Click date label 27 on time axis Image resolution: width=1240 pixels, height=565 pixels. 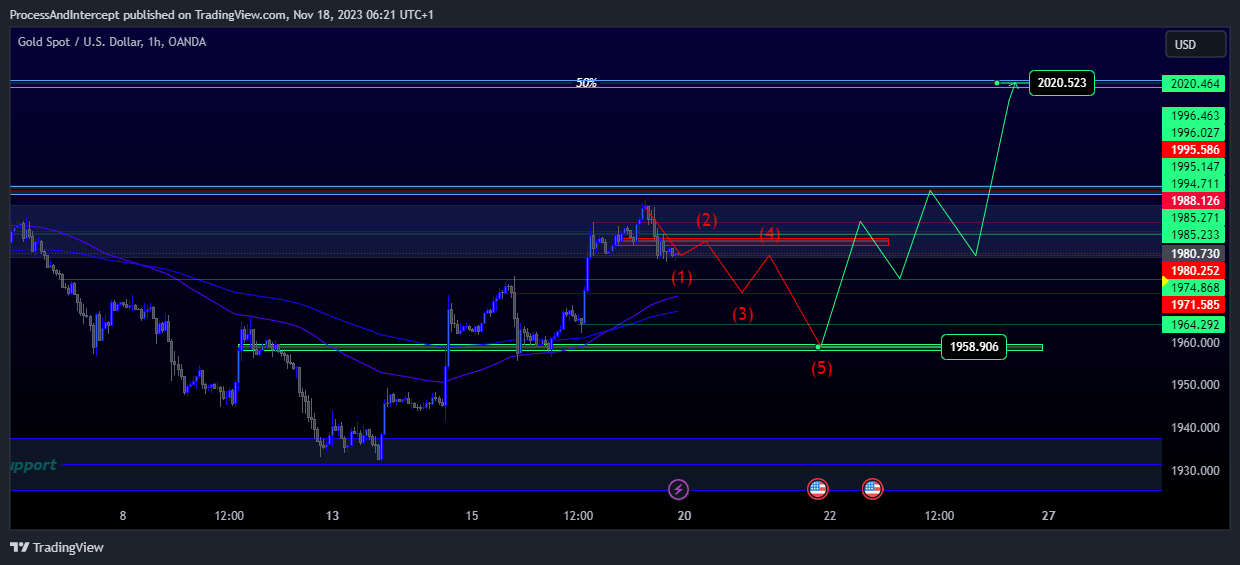click(x=1048, y=516)
